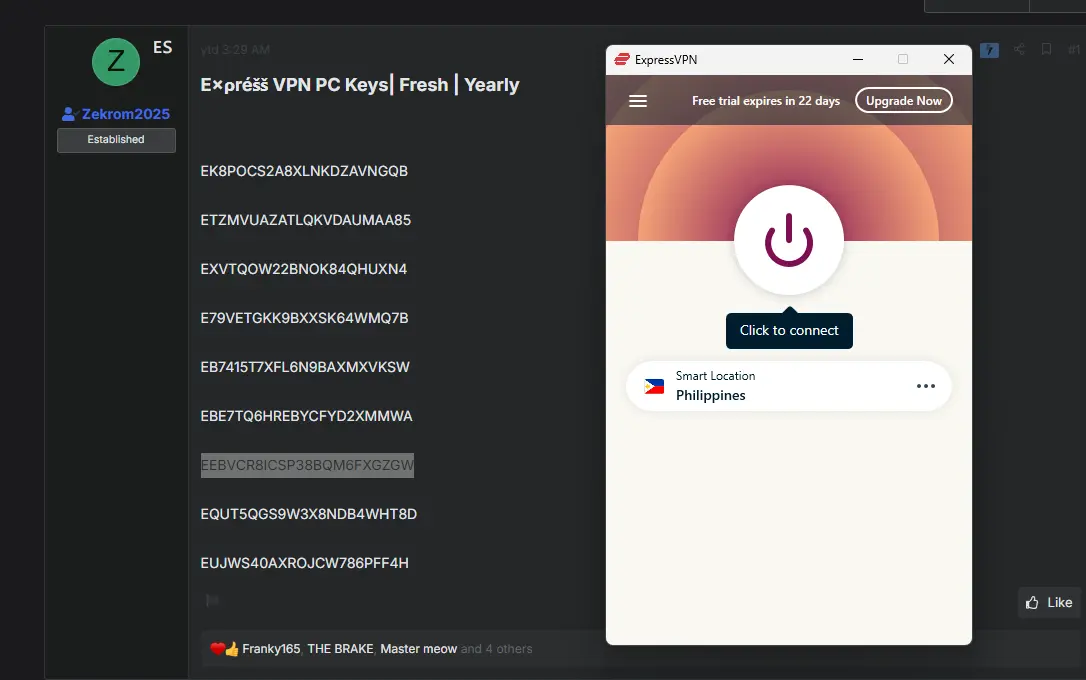This screenshot has width=1086, height=680.
Task: Show 'and 4 others' reactions list
Action: 497,649
